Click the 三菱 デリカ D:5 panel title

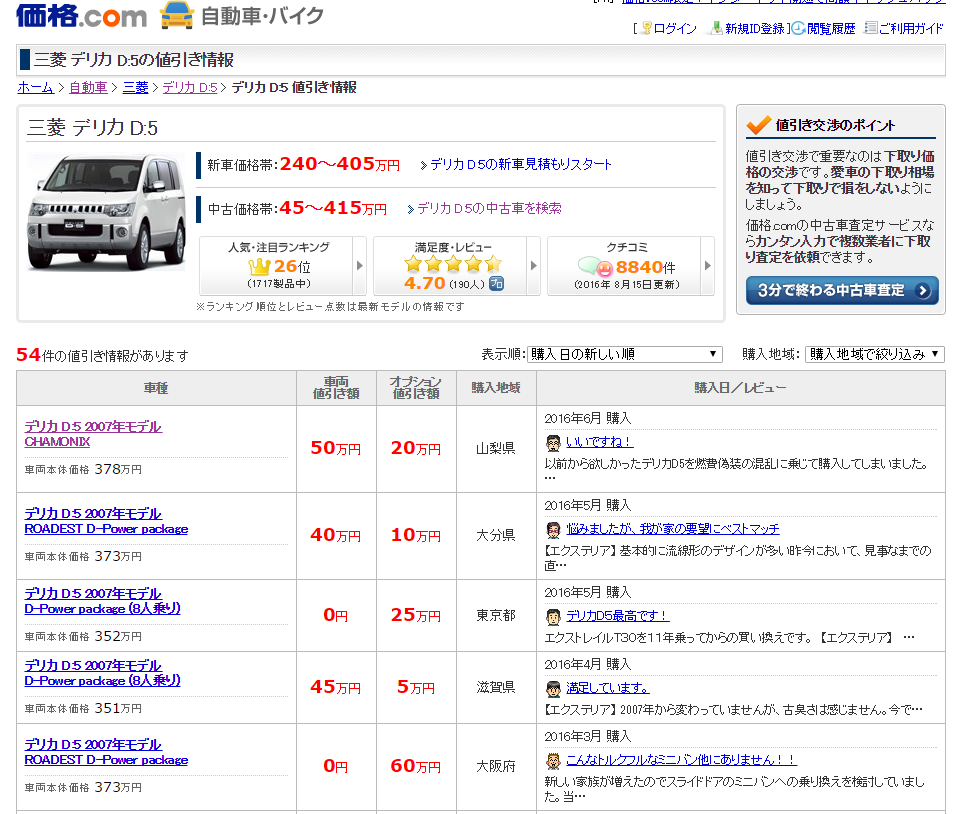(93, 127)
